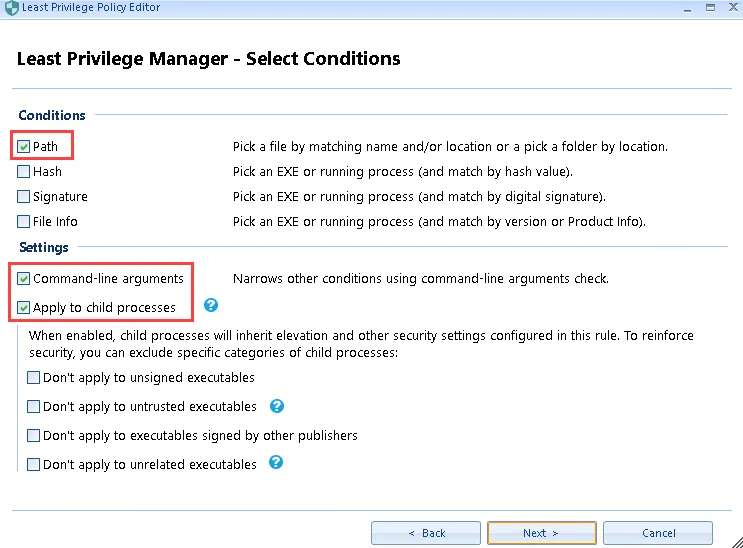Check Don't apply to untrusted executables
The height and width of the screenshot is (548, 743).
pyautogui.click(x=34, y=407)
